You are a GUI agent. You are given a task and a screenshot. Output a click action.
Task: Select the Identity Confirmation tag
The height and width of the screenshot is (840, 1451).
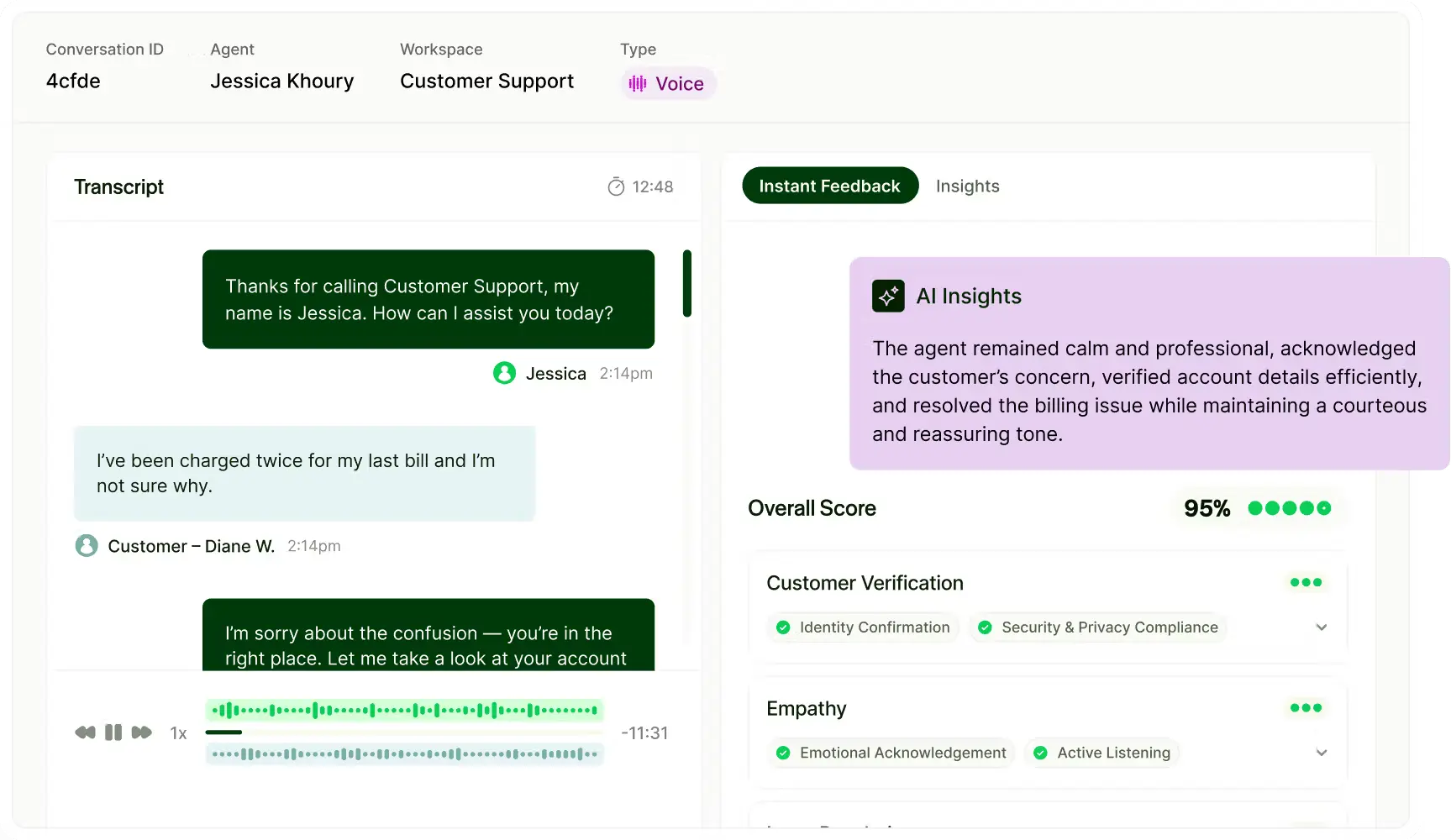coord(863,627)
